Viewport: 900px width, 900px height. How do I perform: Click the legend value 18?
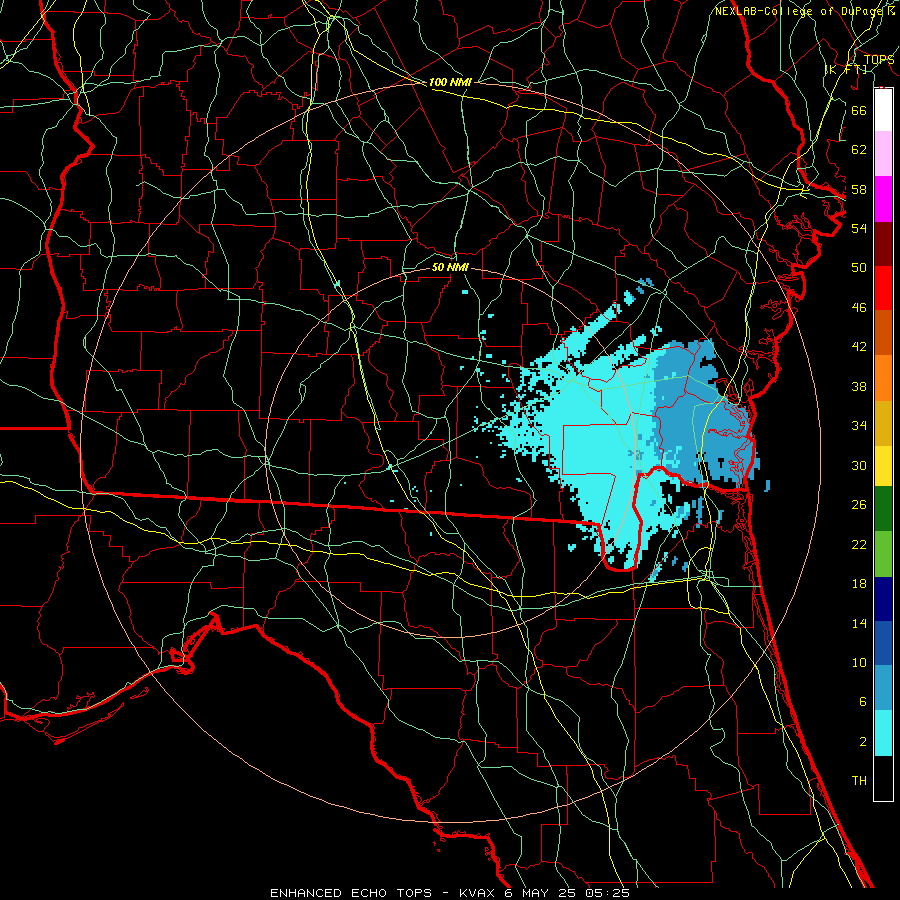coord(859,584)
